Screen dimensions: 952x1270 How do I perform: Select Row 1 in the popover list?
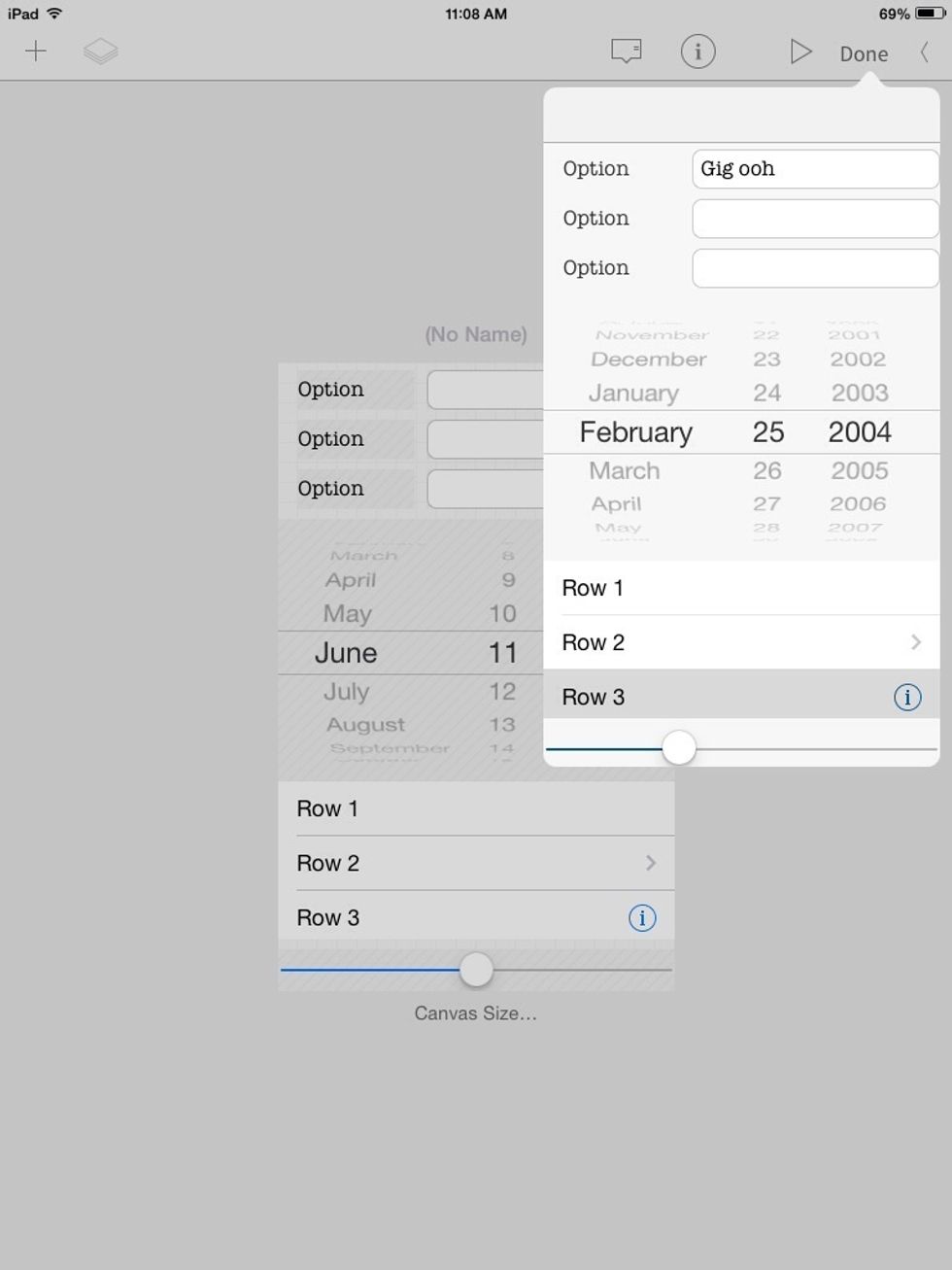[x=740, y=588]
